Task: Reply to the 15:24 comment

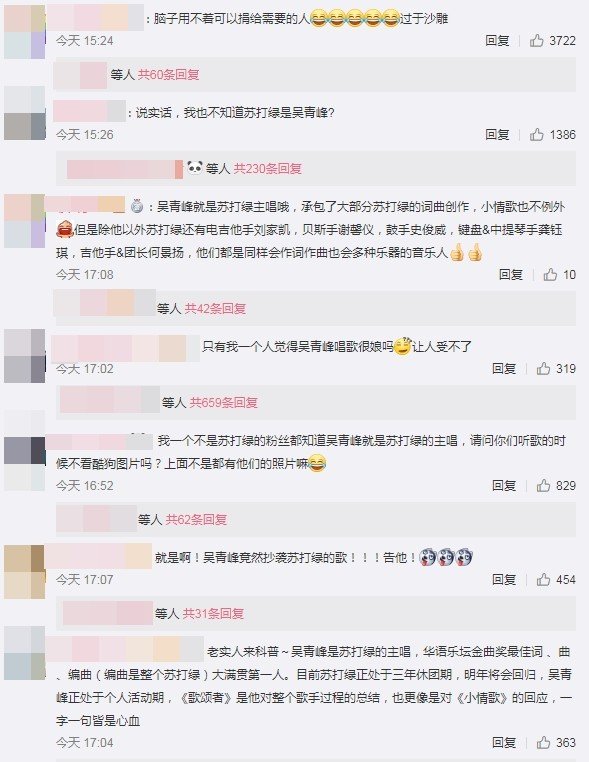Action: (497, 40)
